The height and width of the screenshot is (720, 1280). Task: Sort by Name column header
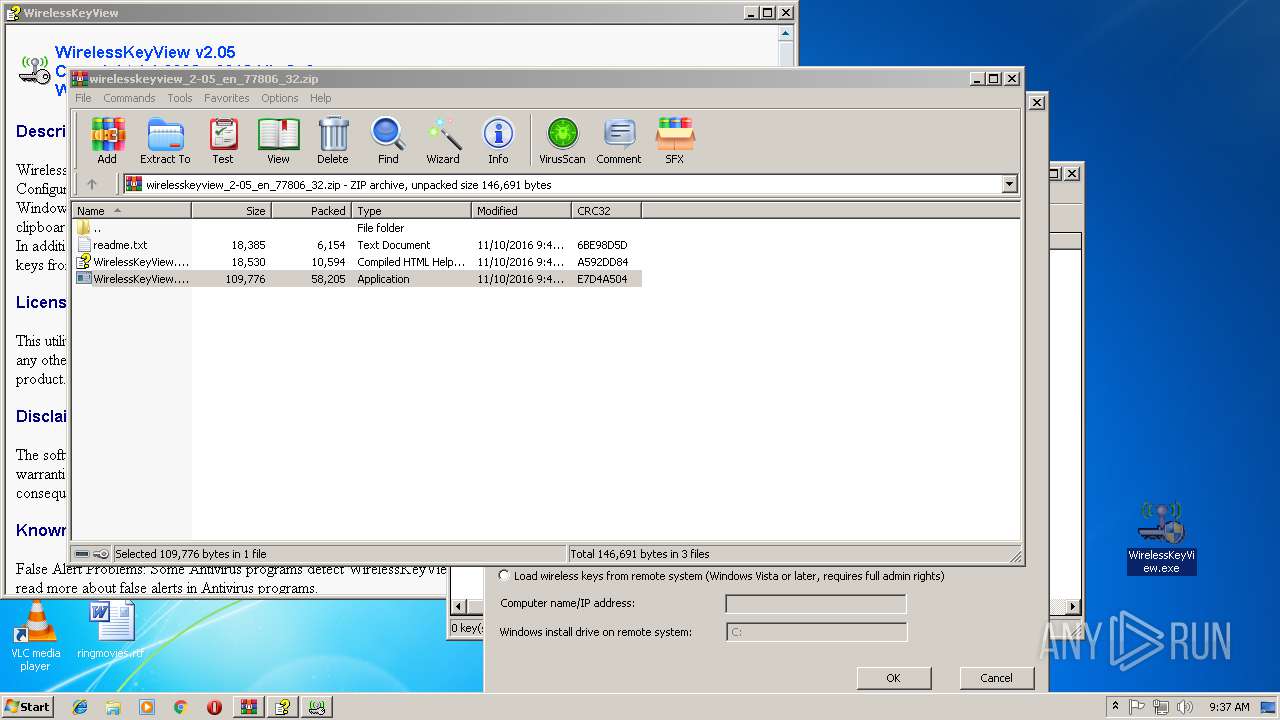[131, 211]
